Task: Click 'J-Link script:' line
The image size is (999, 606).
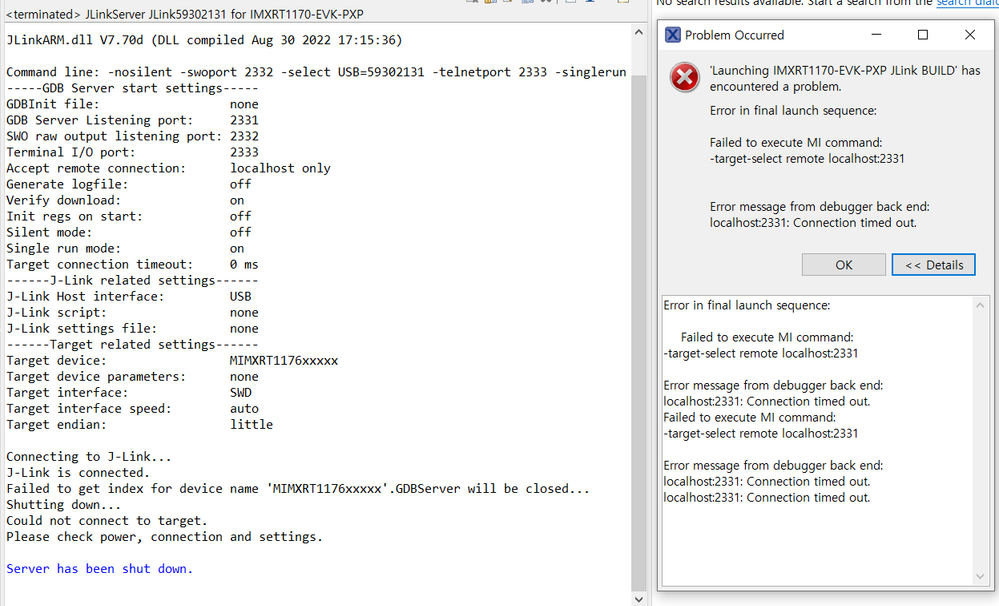Action: click(132, 312)
